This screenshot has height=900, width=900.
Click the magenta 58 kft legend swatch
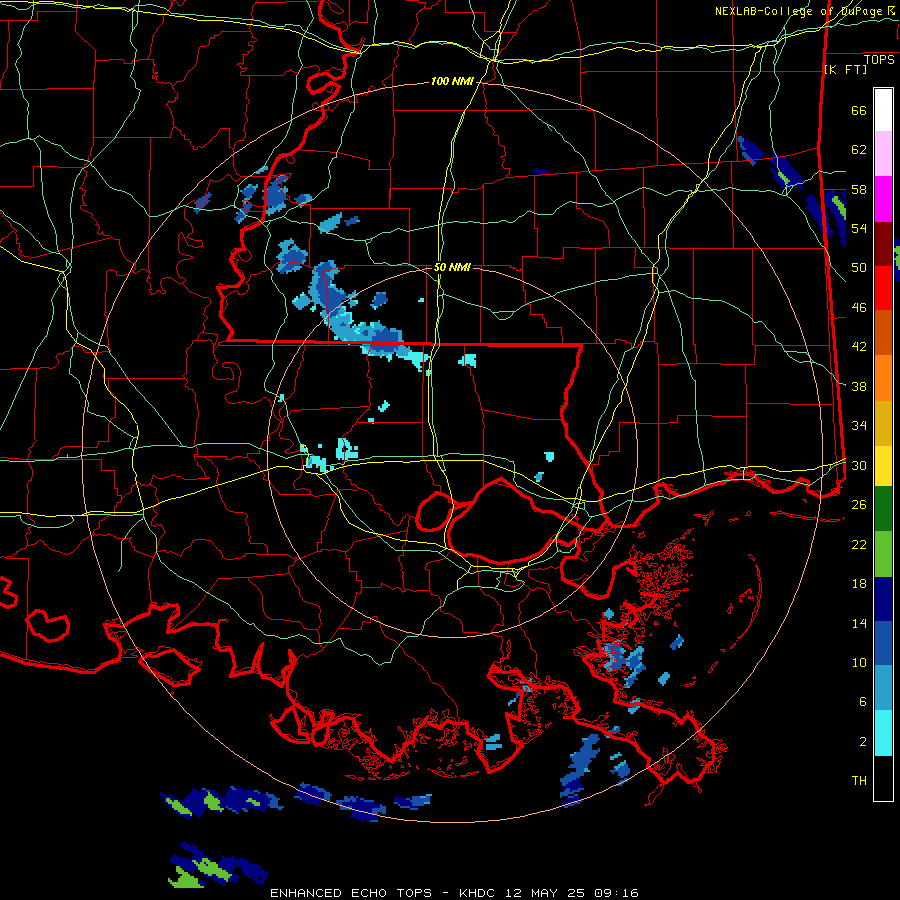pyautogui.click(x=883, y=199)
